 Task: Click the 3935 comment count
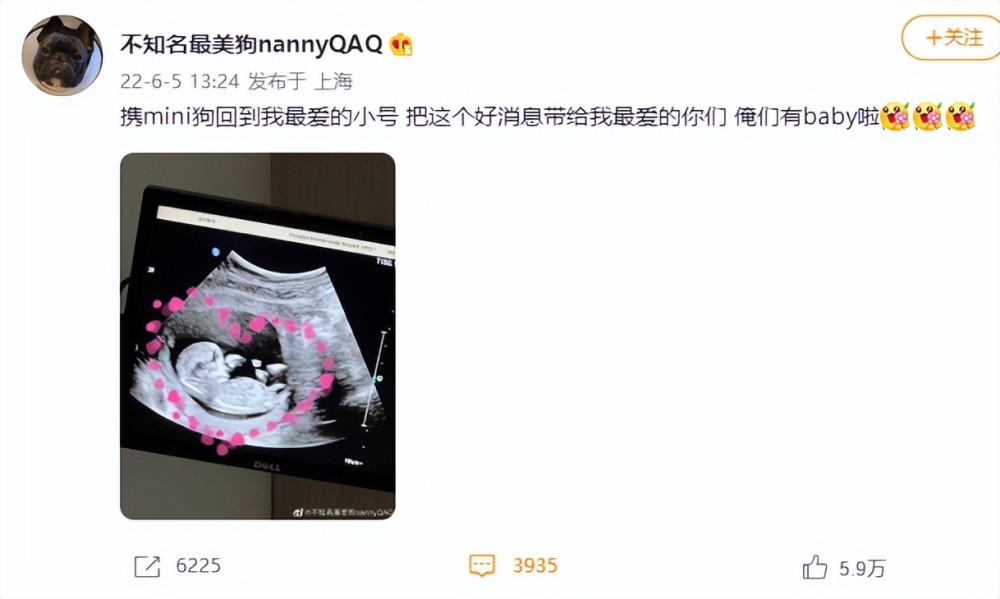click(535, 566)
